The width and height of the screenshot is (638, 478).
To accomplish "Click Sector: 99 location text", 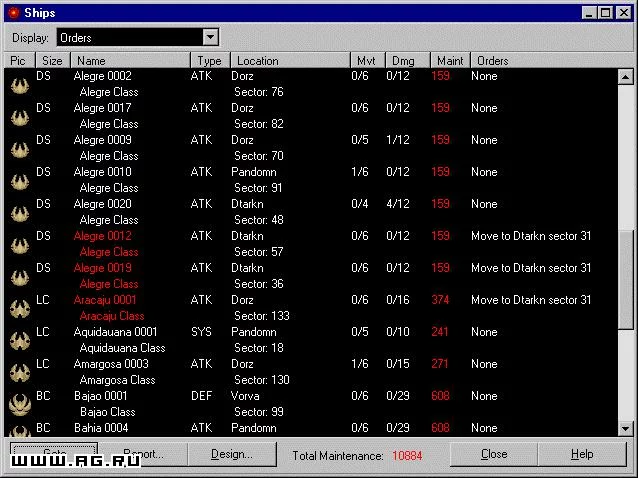I will click(x=259, y=412).
